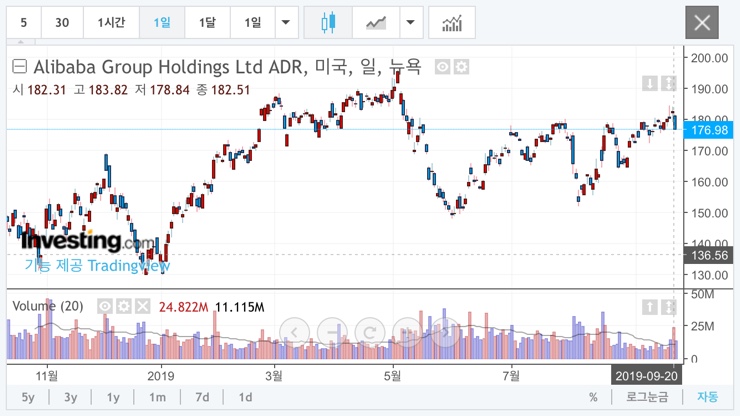Collapse the Alibaba series legend
The width and height of the screenshot is (740, 416).
tap(19, 67)
